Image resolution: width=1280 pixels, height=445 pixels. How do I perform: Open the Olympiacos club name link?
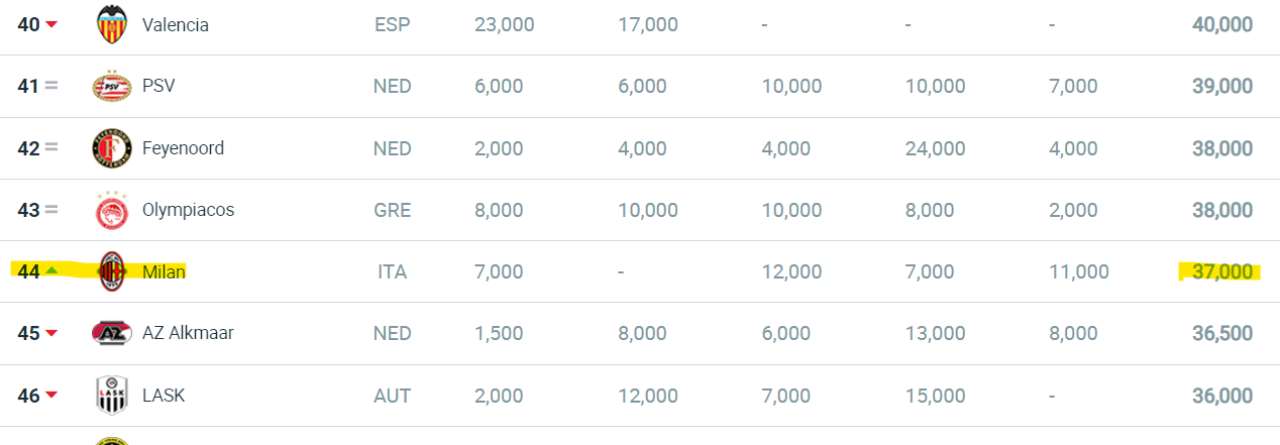[x=188, y=210]
